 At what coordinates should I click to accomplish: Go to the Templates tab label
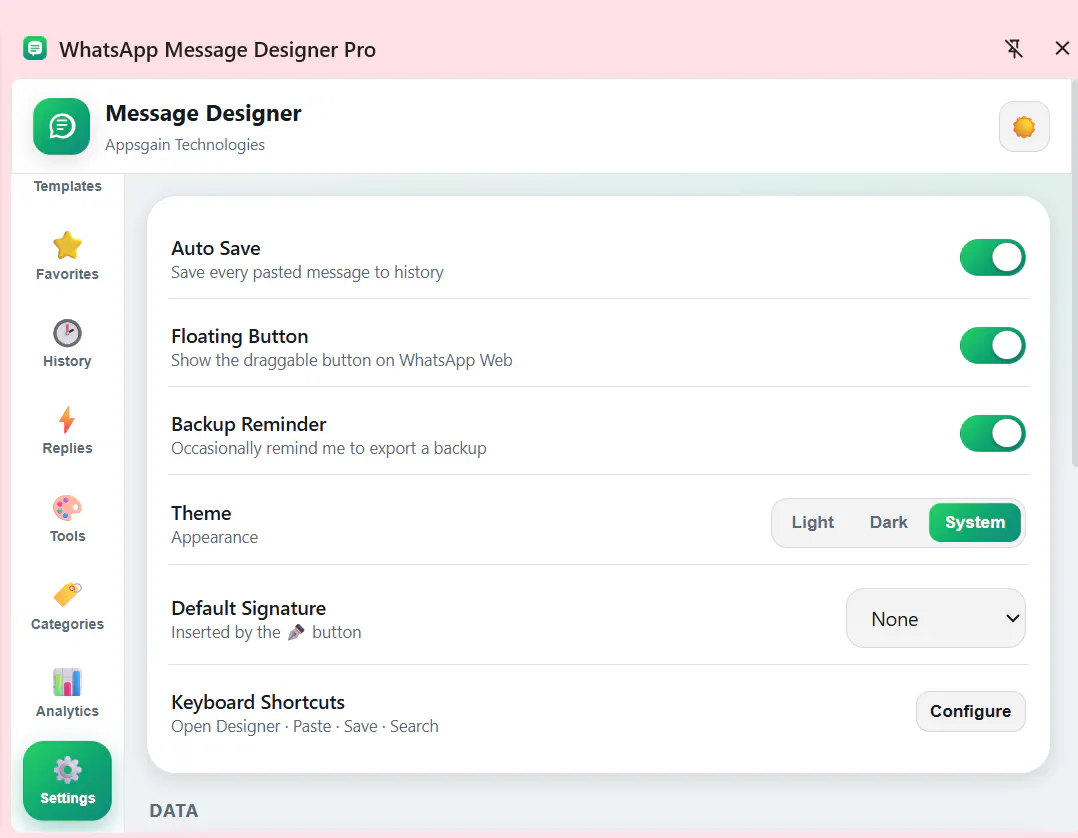click(x=67, y=186)
